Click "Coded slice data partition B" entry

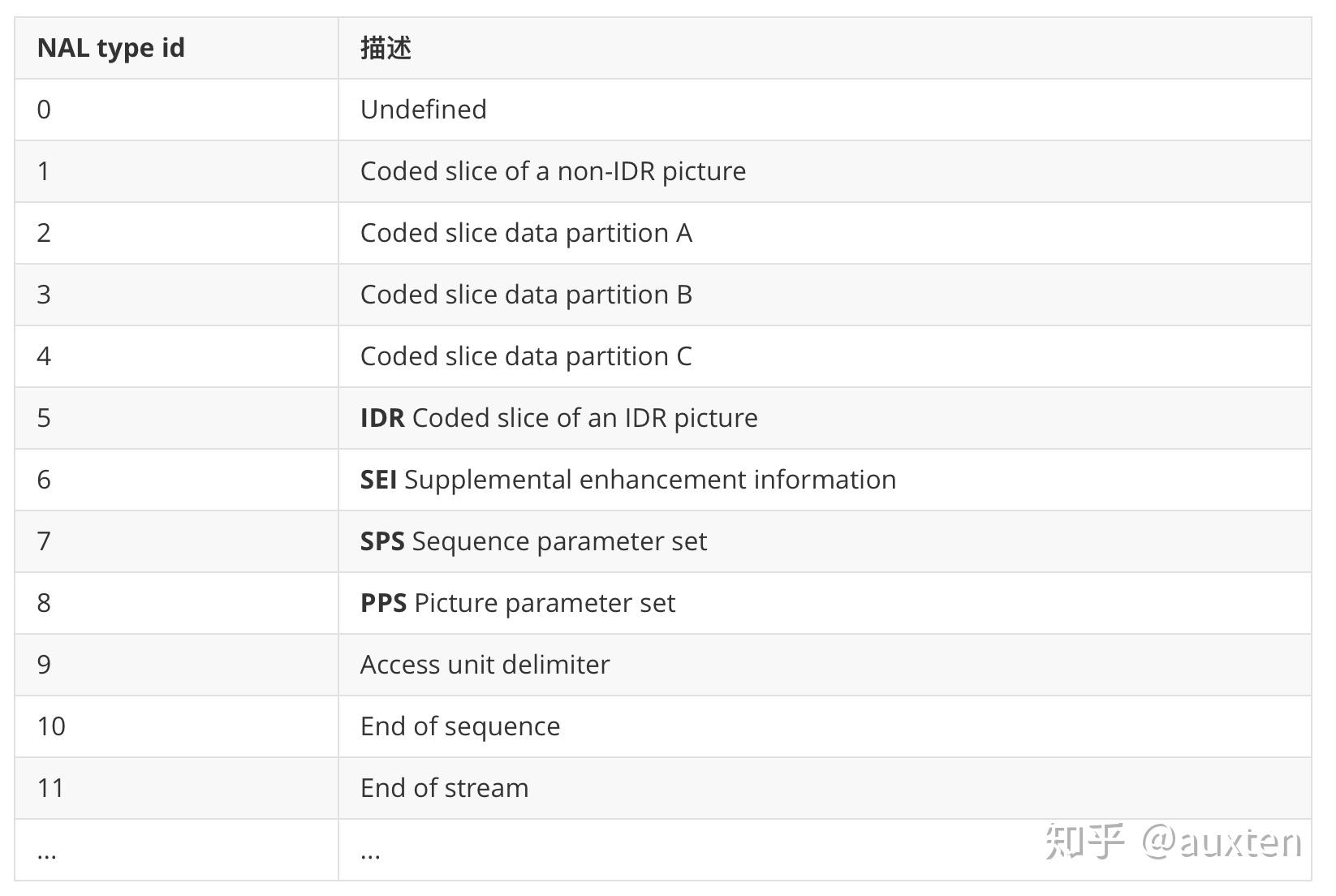(526, 295)
